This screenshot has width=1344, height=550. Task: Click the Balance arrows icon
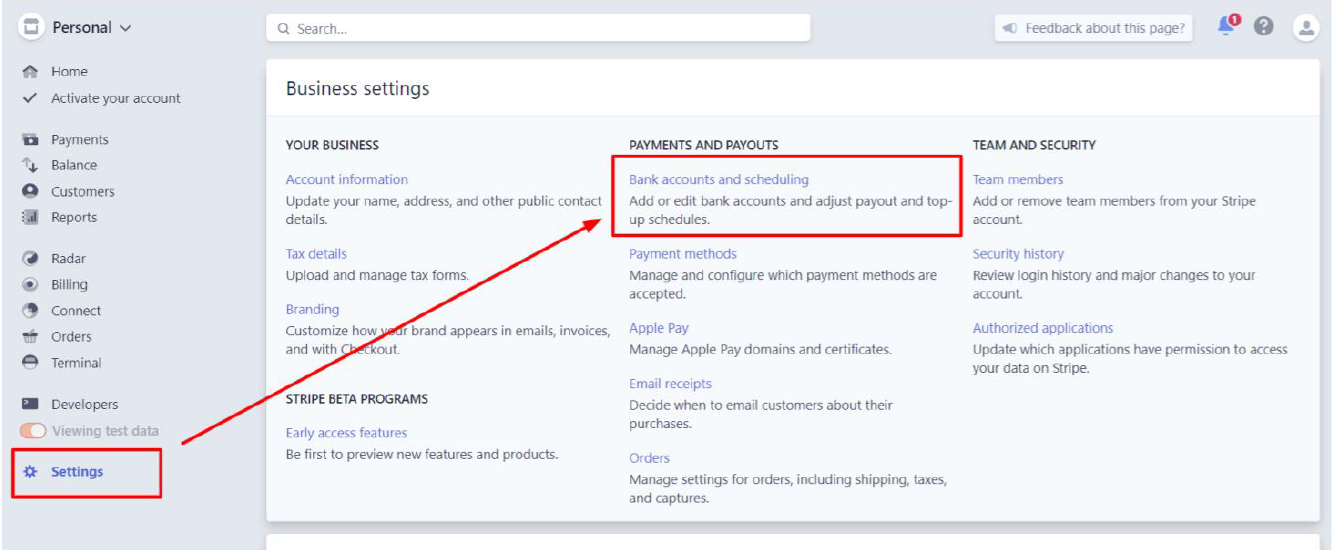[x=30, y=165]
